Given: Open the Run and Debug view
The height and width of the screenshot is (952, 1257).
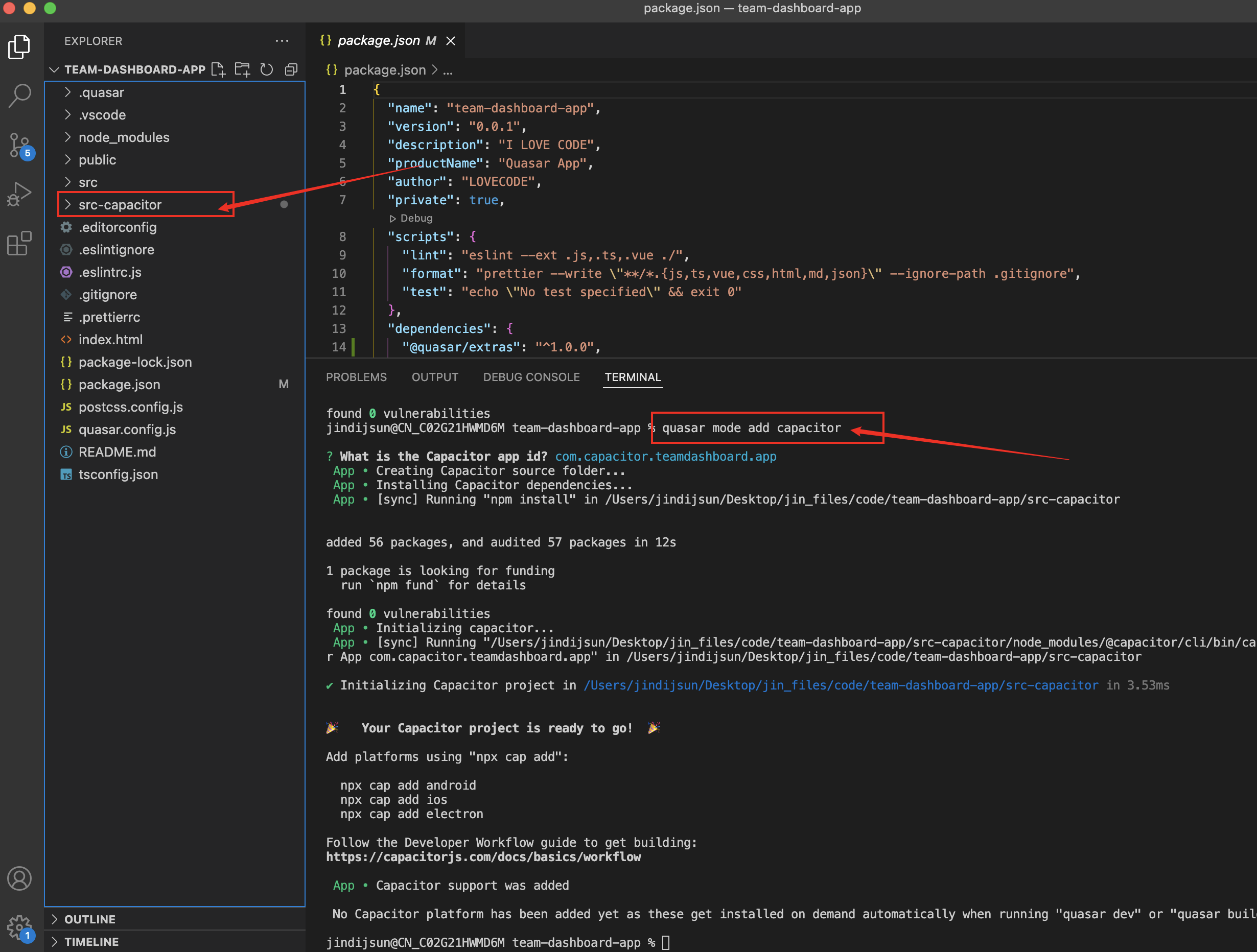Looking at the screenshot, I should pos(20,194).
